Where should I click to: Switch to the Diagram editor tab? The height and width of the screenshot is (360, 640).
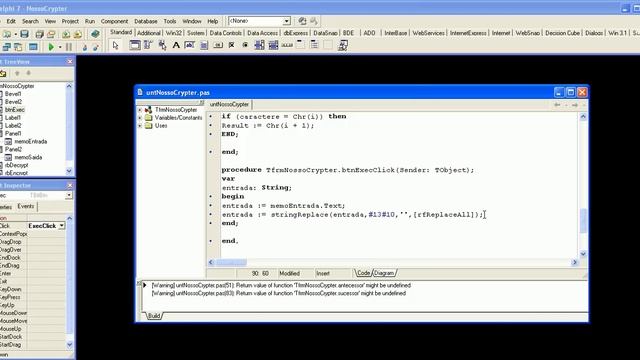click(384, 273)
